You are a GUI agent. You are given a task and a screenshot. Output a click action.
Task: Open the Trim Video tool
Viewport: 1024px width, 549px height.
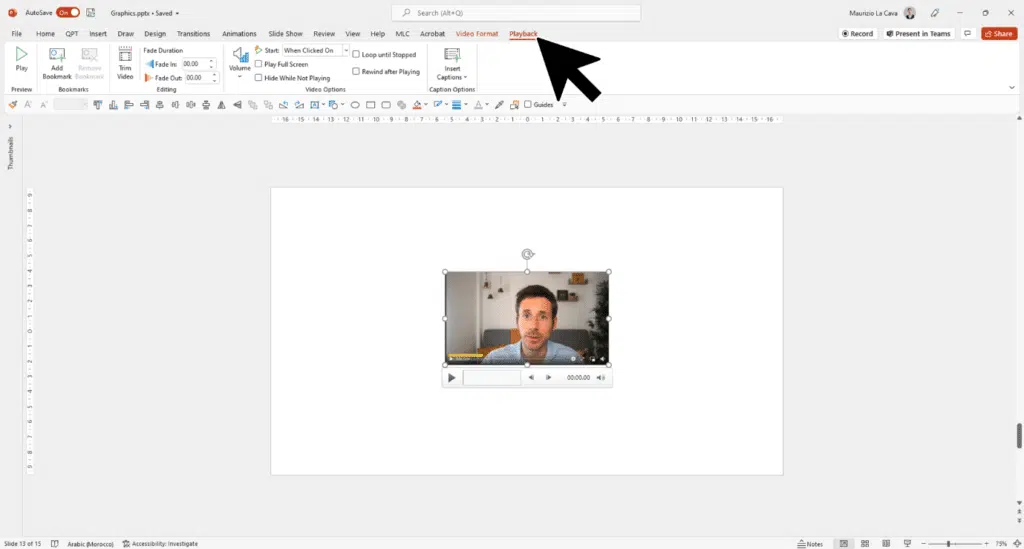tap(125, 56)
